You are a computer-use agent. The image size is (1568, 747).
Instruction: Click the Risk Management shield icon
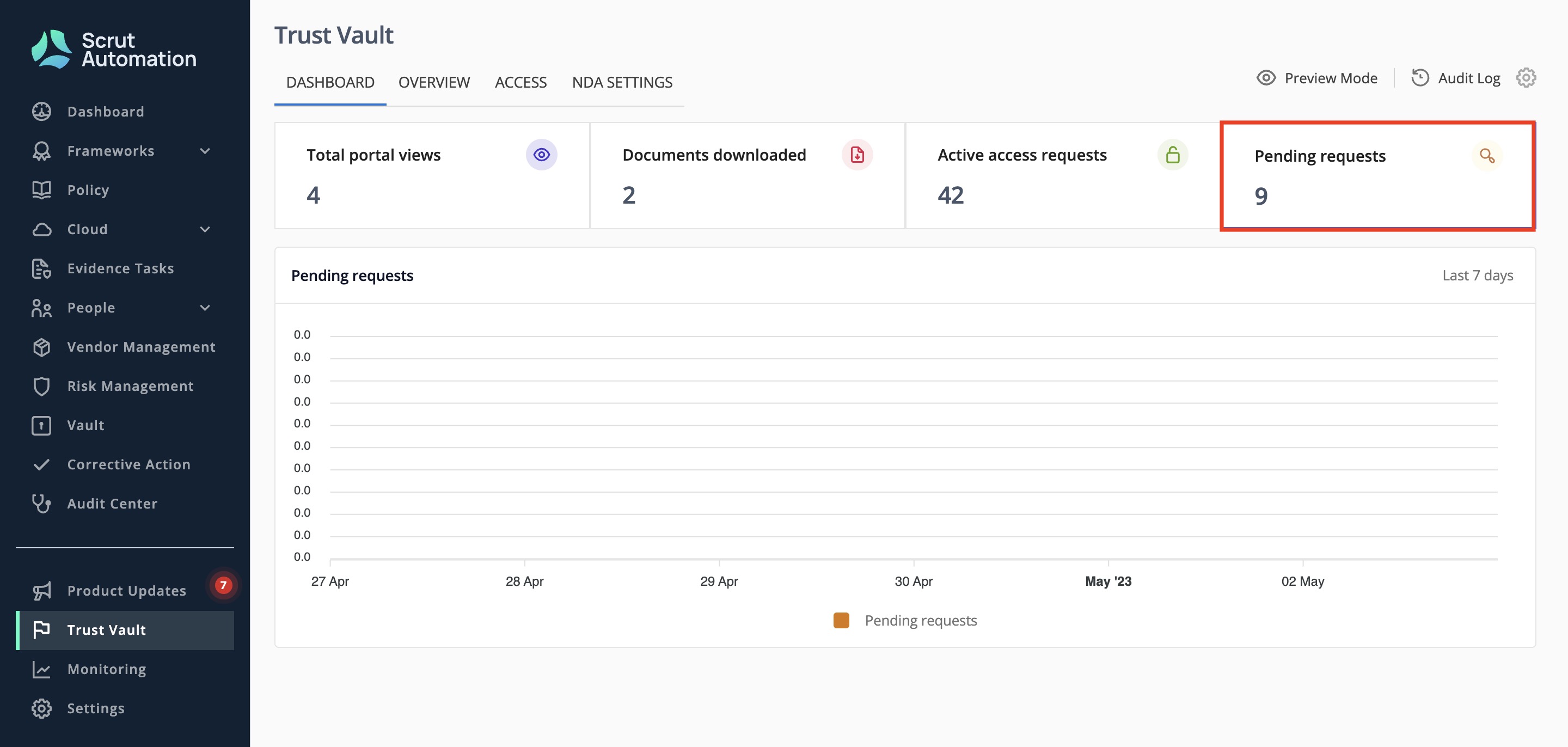(41, 386)
